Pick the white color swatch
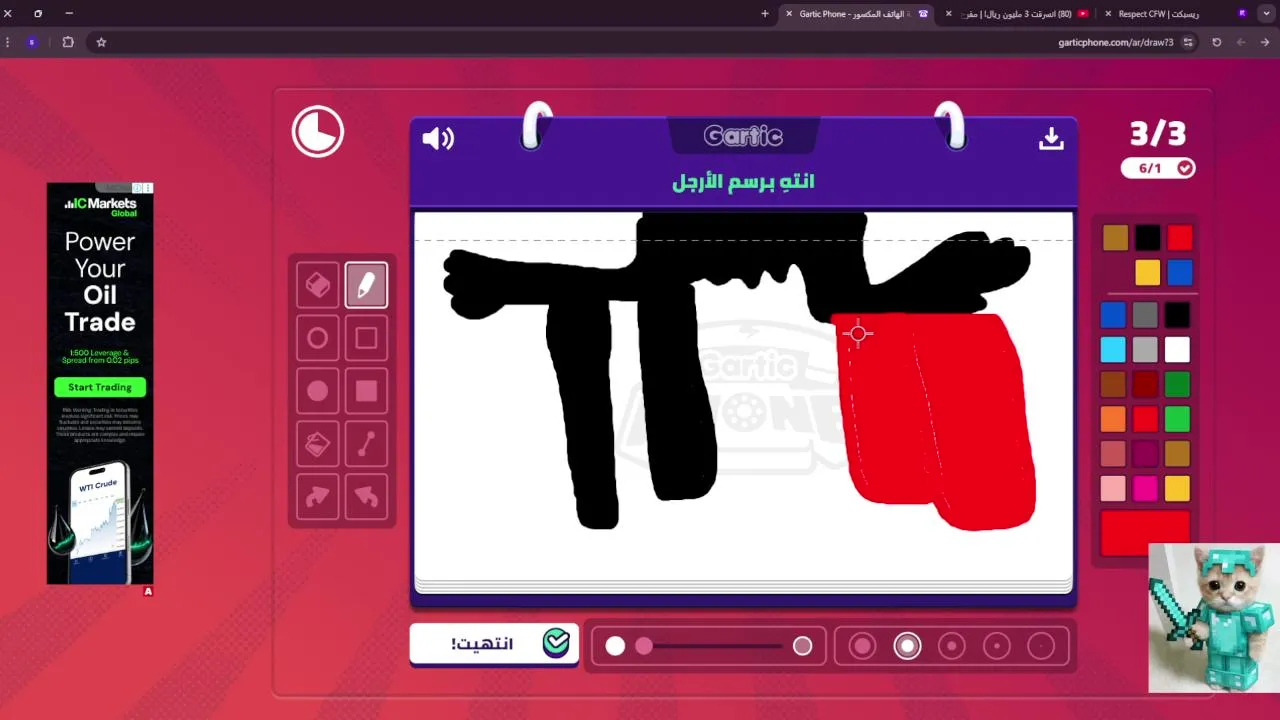Screen dimensions: 1280x720 pyautogui.click(x=1177, y=349)
